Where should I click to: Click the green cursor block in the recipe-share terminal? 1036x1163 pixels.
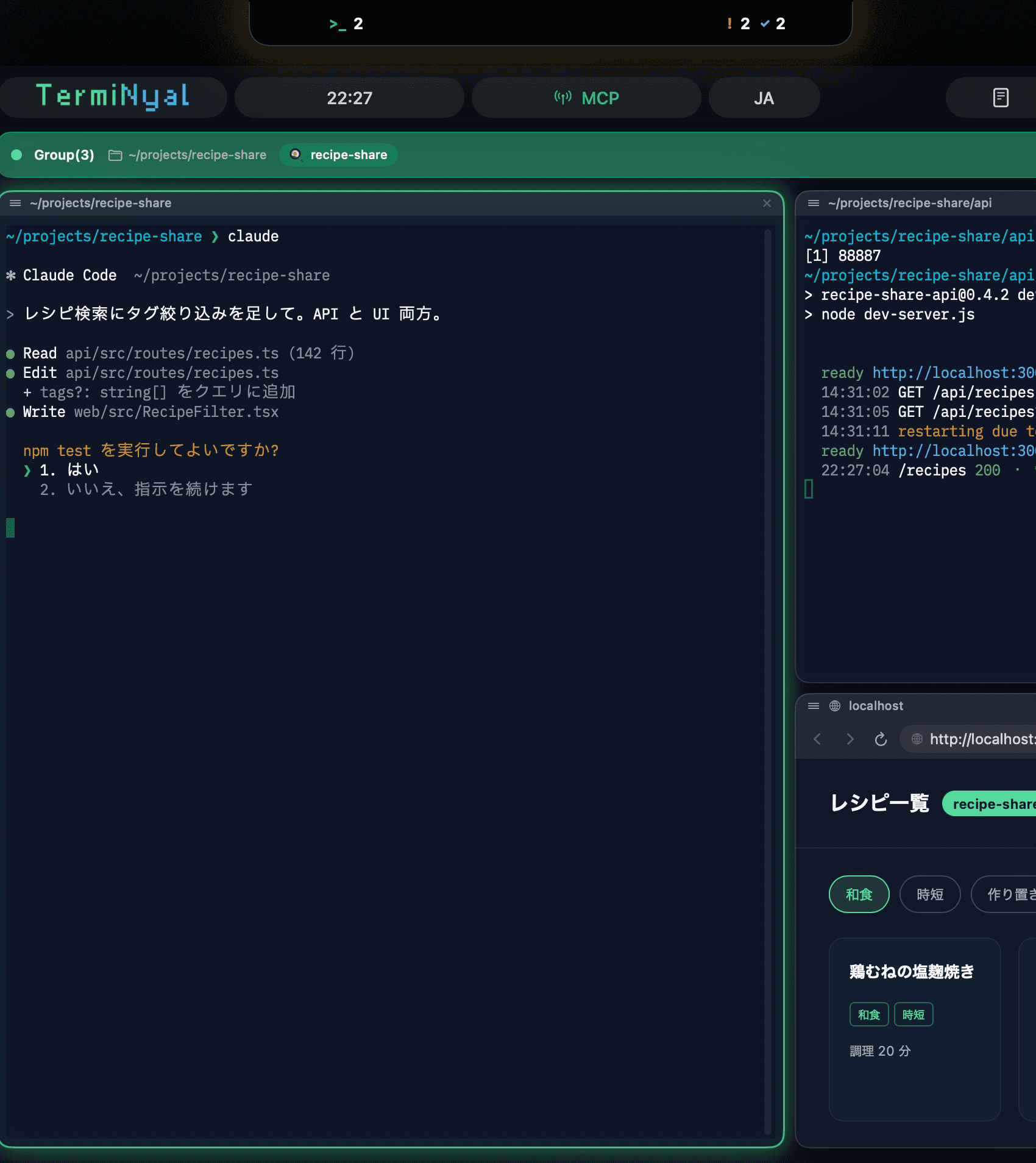point(10,528)
